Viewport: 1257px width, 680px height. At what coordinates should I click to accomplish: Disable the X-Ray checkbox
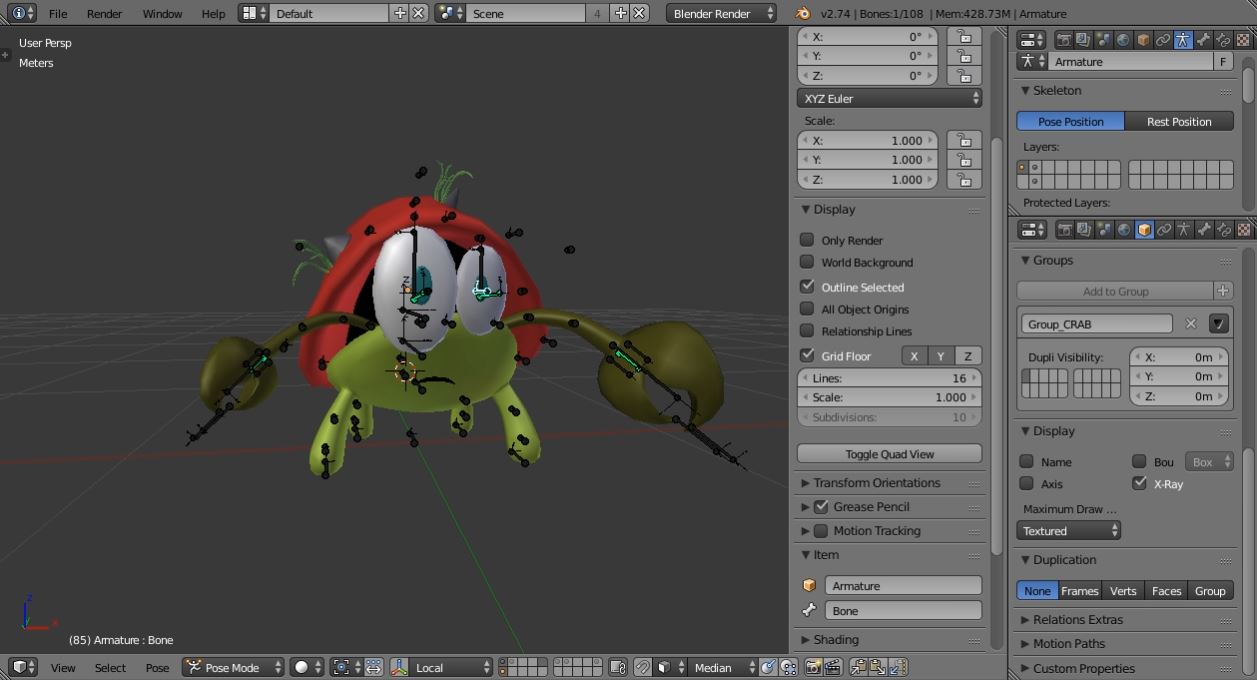coord(1139,484)
